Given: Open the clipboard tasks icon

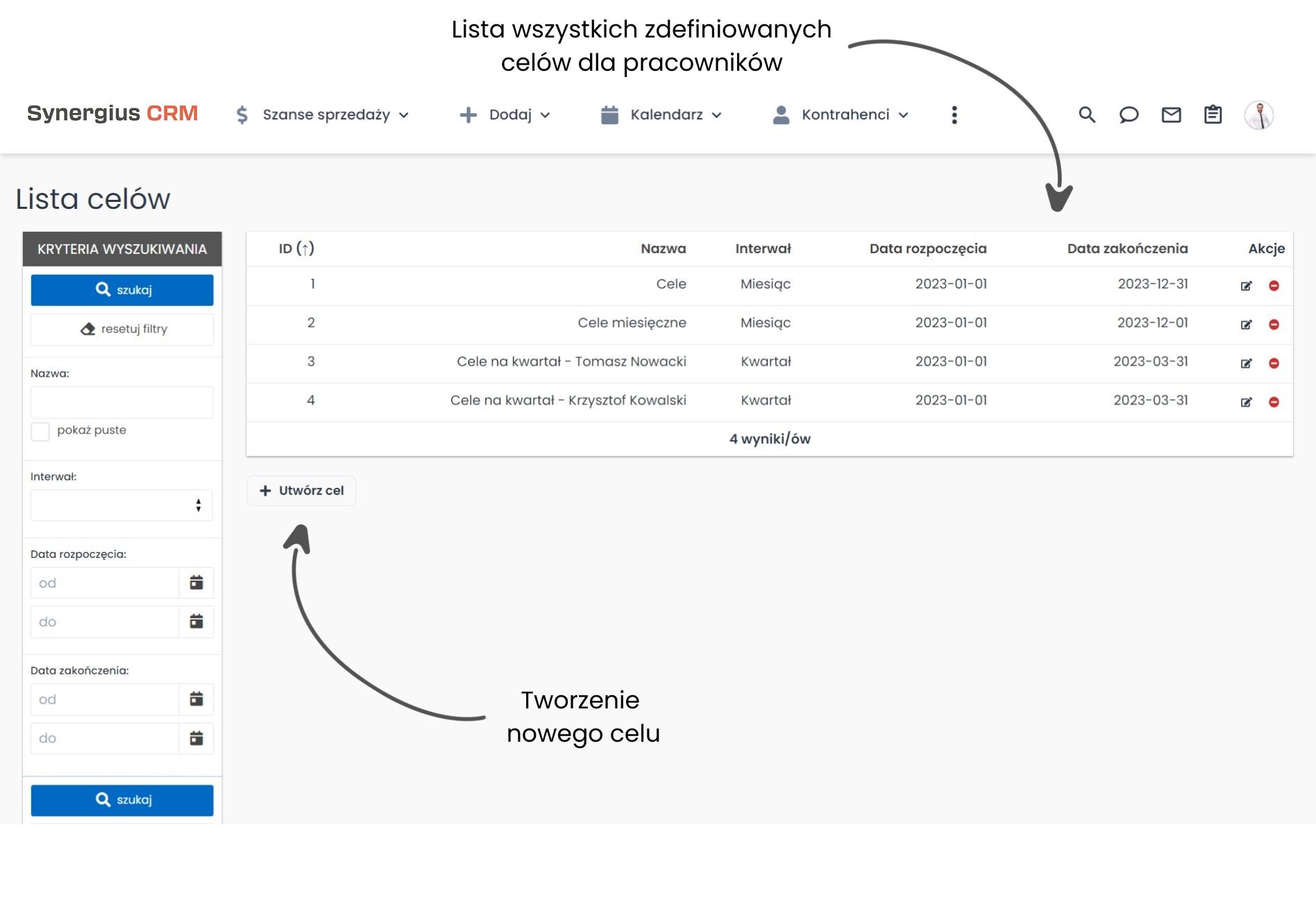Looking at the screenshot, I should point(1213,114).
